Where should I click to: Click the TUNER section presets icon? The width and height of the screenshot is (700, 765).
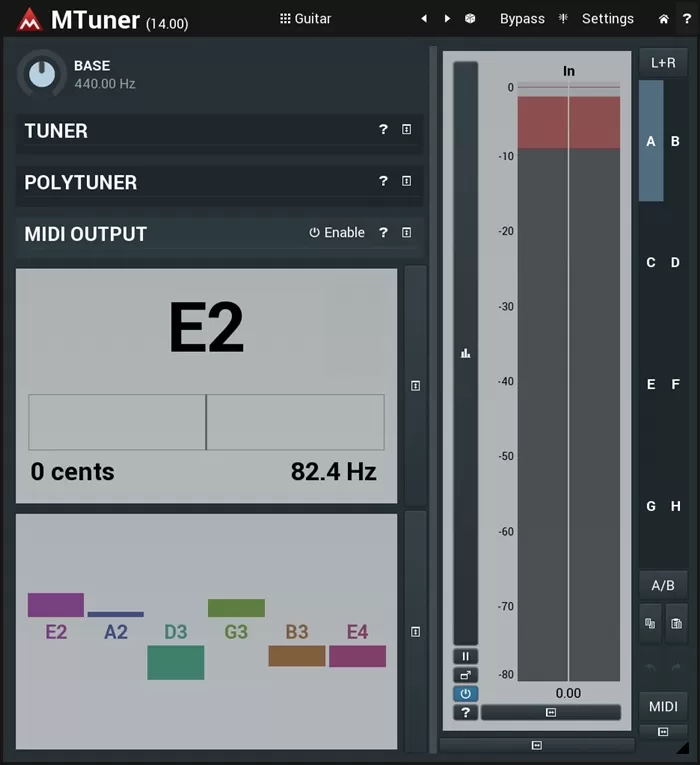[x=406, y=129]
